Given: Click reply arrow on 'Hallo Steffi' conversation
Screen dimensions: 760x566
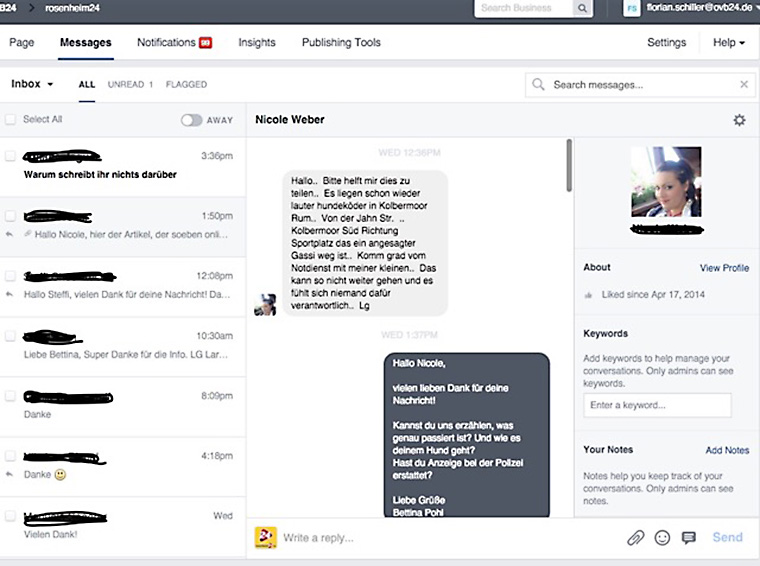Looking at the screenshot, I should click(9, 294).
